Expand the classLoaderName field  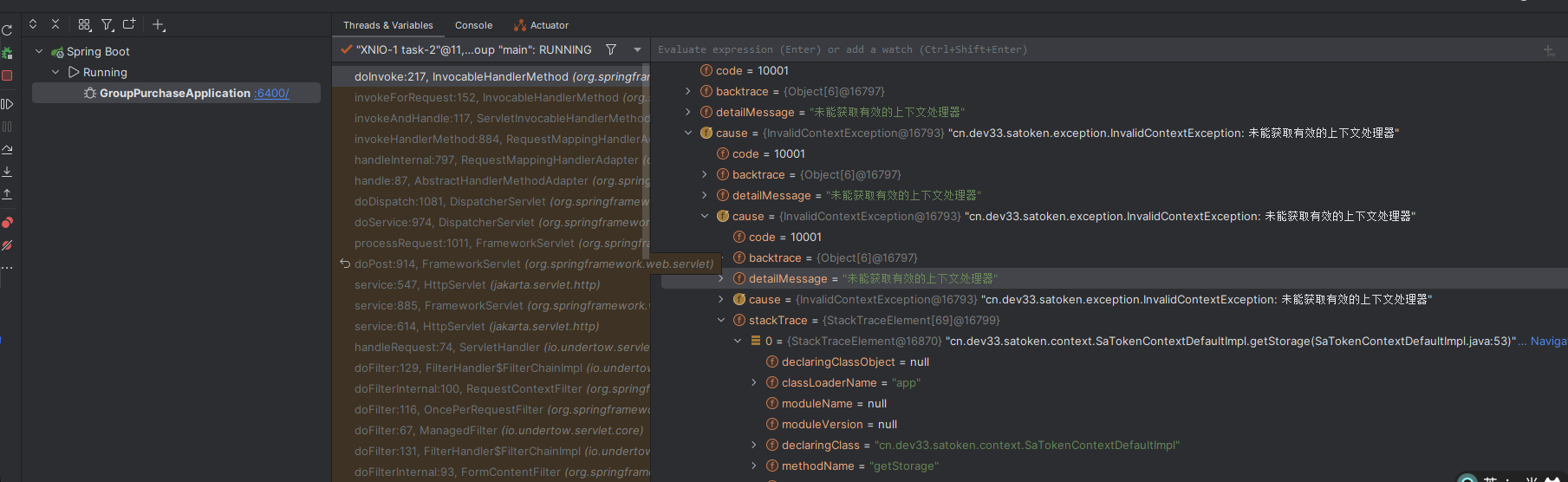point(754,382)
